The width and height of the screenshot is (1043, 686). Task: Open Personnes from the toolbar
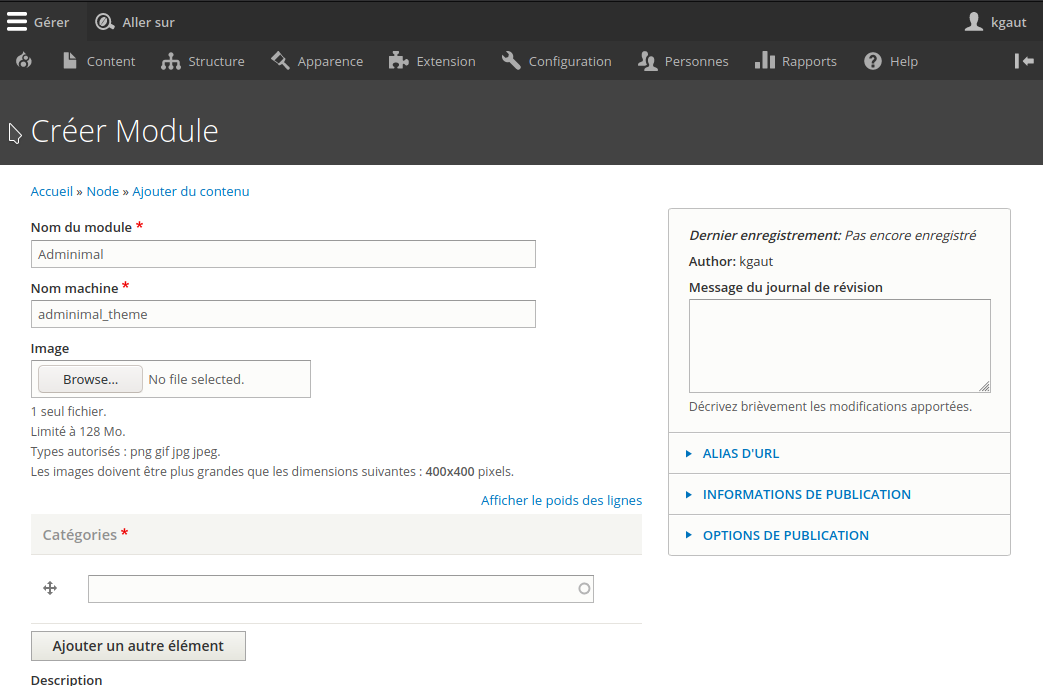click(683, 61)
